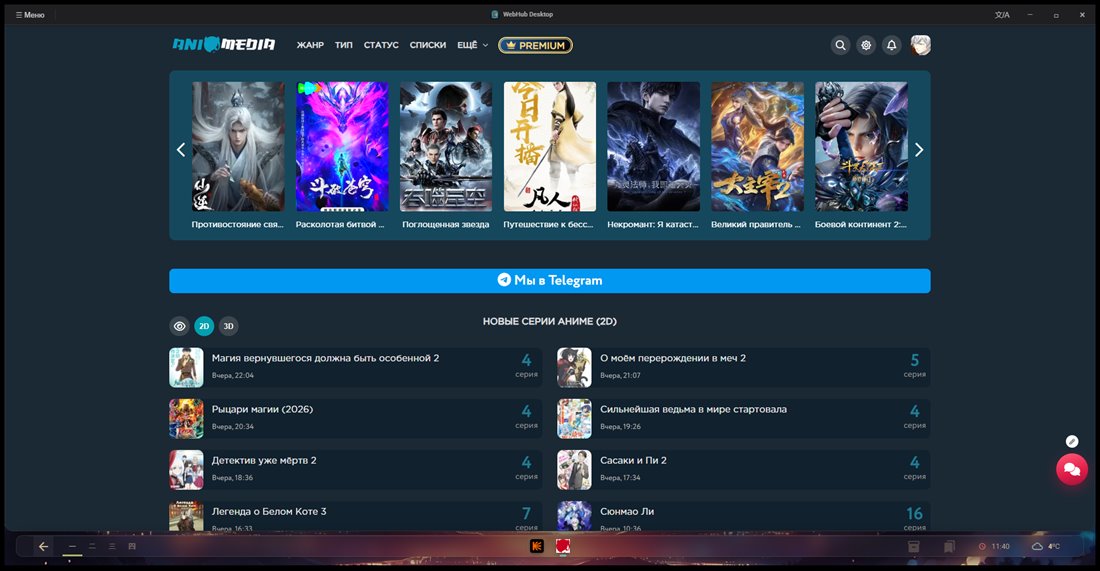Open Сасаки и Пи 2 entry
Viewport: 1100px width, 571px height.
coord(744,470)
